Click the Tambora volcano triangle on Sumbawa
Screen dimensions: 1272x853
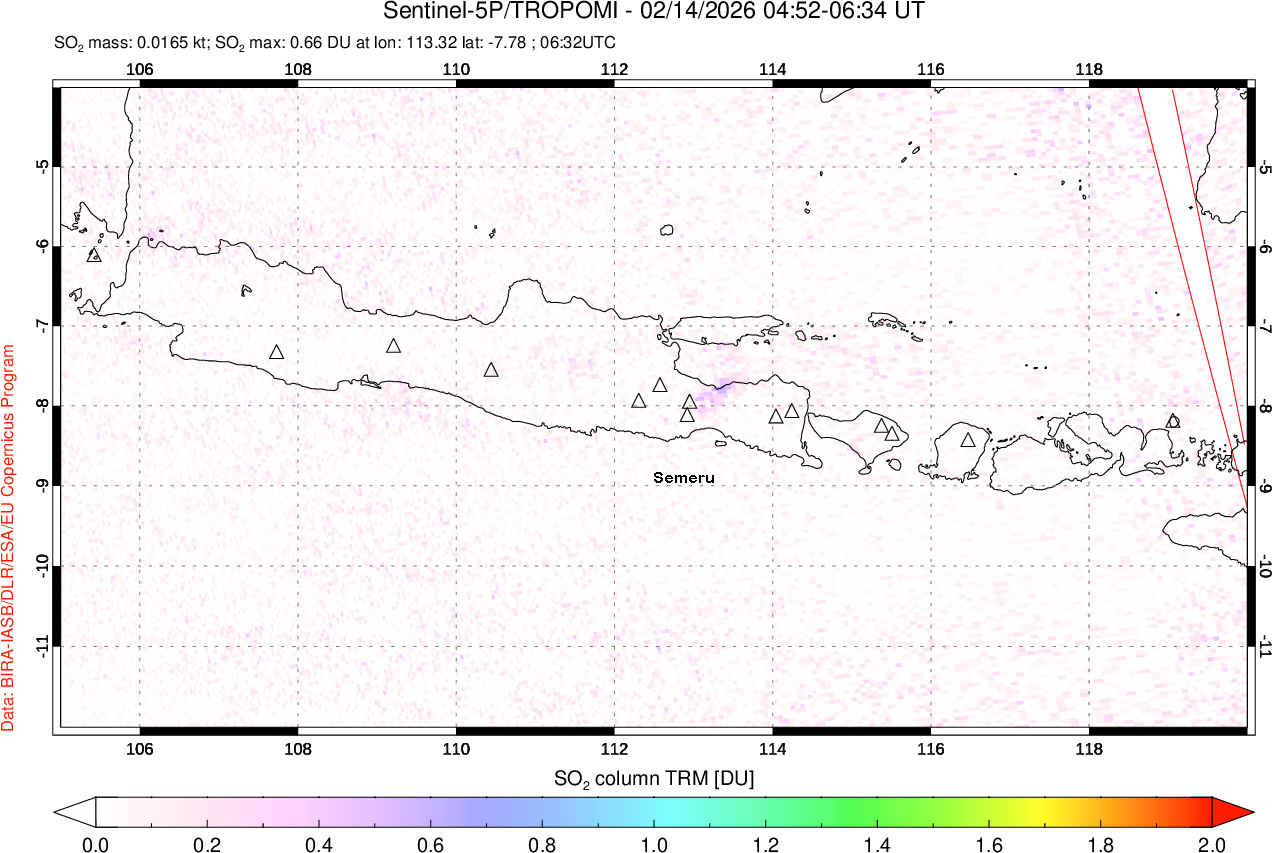(1173, 421)
